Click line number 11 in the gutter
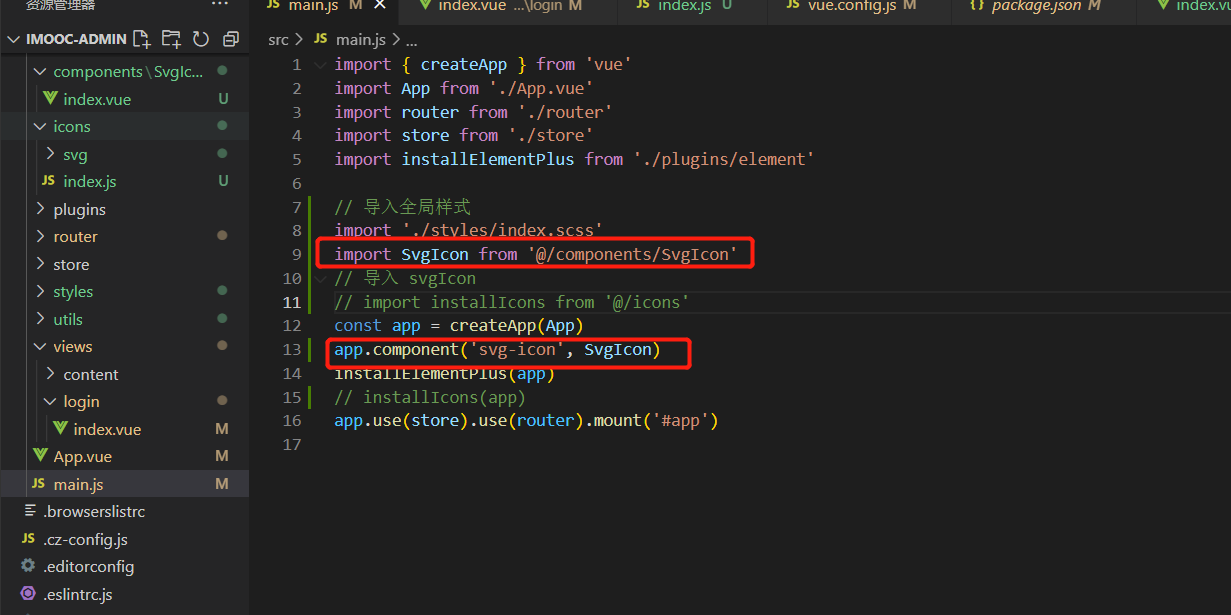The width and height of the screenshot is (1231, 615). click(292, 302)
